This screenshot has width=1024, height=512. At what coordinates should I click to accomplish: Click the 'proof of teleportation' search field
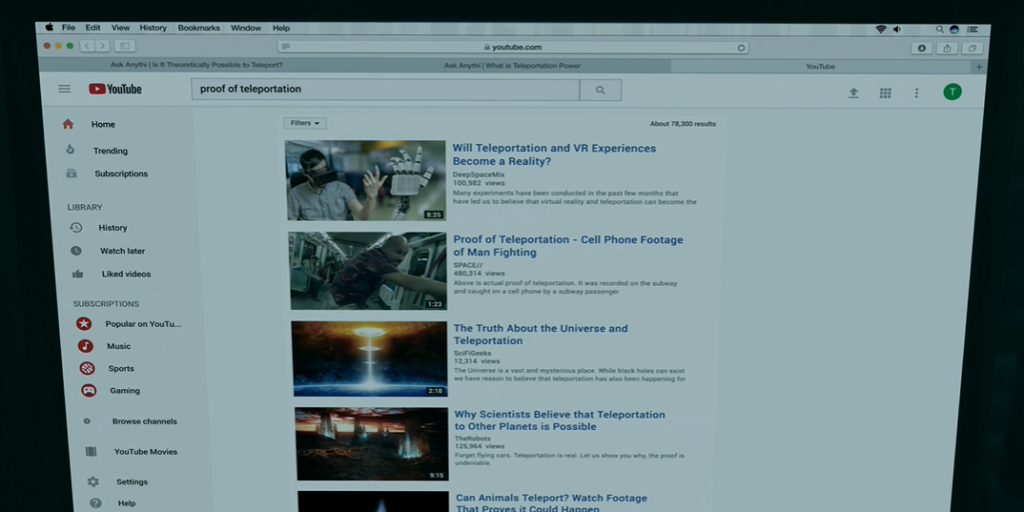tap(385, 89)
